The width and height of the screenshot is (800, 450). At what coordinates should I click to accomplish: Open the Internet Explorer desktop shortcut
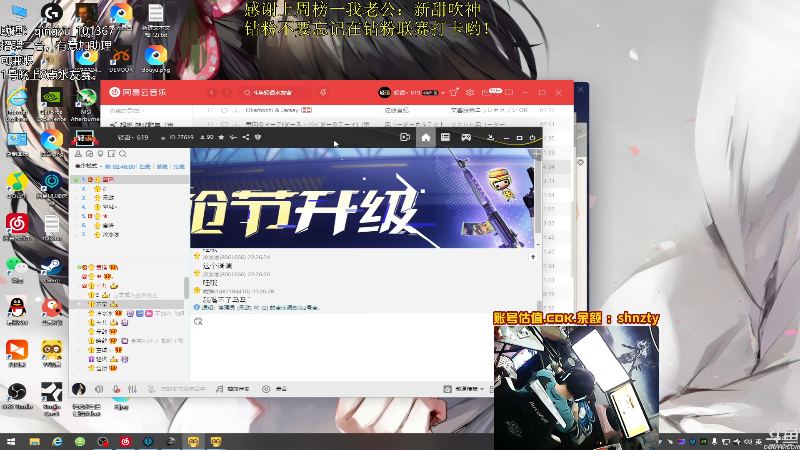(x=17, y=104)
